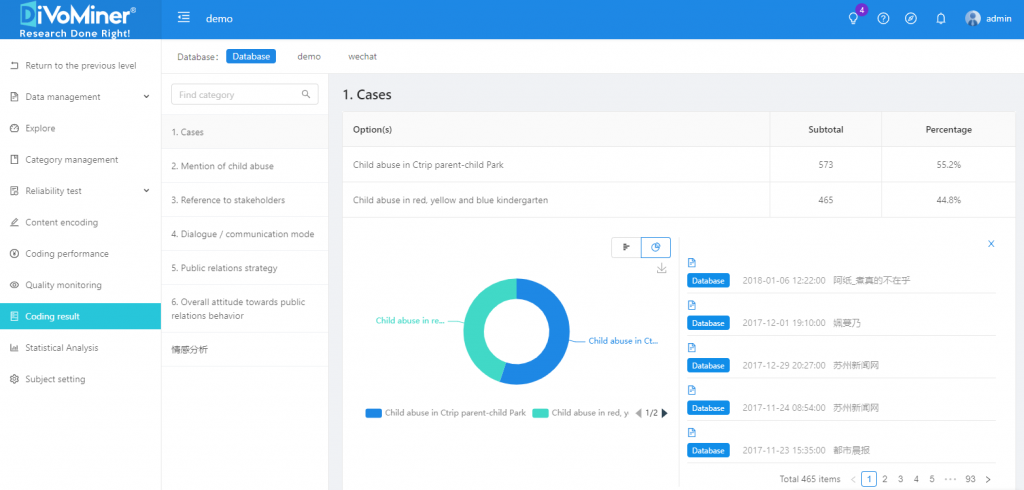Select the wechat database tab
The height and width of the screenshot is (490, 1024).
pyautogui.click(x=362, y=57)
